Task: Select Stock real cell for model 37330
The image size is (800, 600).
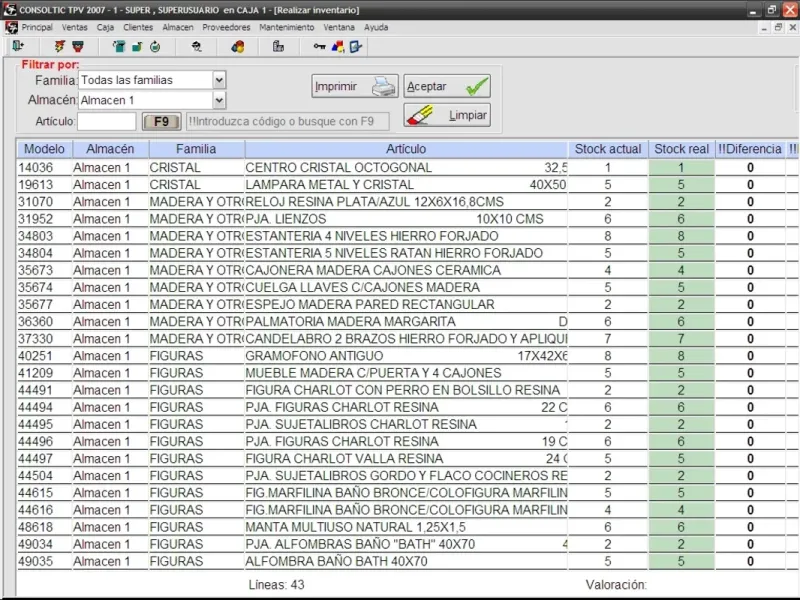Action: [681, 339]
